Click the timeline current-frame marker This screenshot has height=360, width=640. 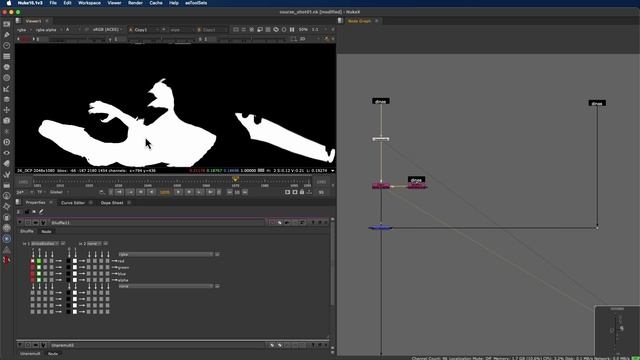235,179
